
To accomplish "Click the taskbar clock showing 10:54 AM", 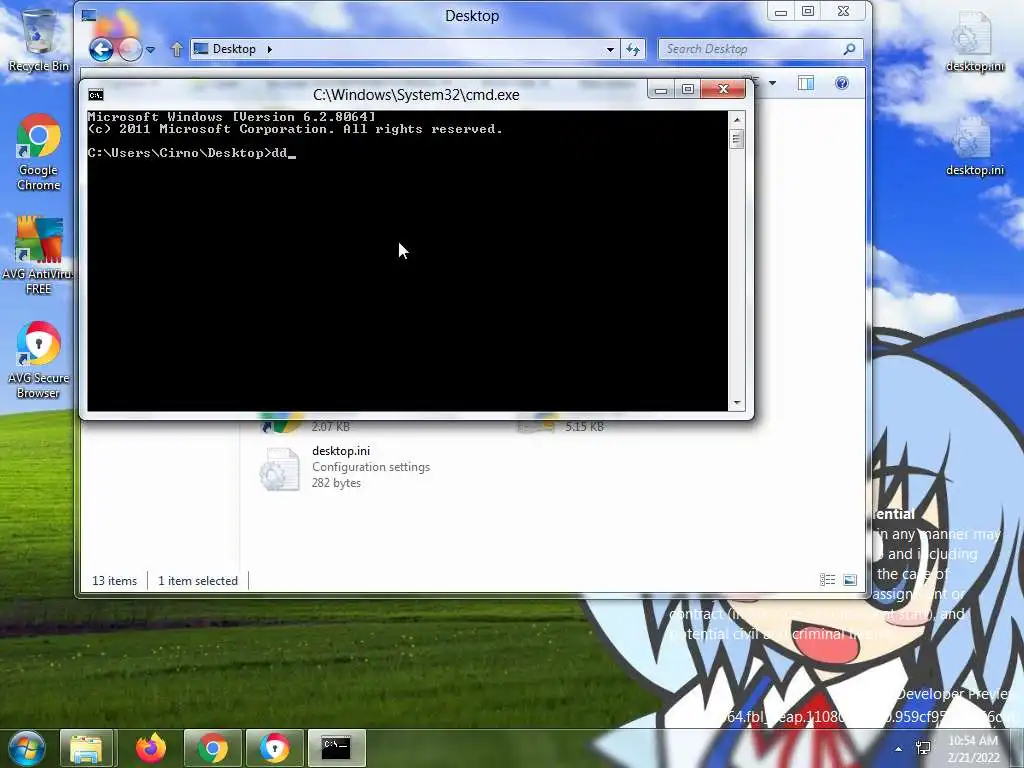I will pos(974,749).
